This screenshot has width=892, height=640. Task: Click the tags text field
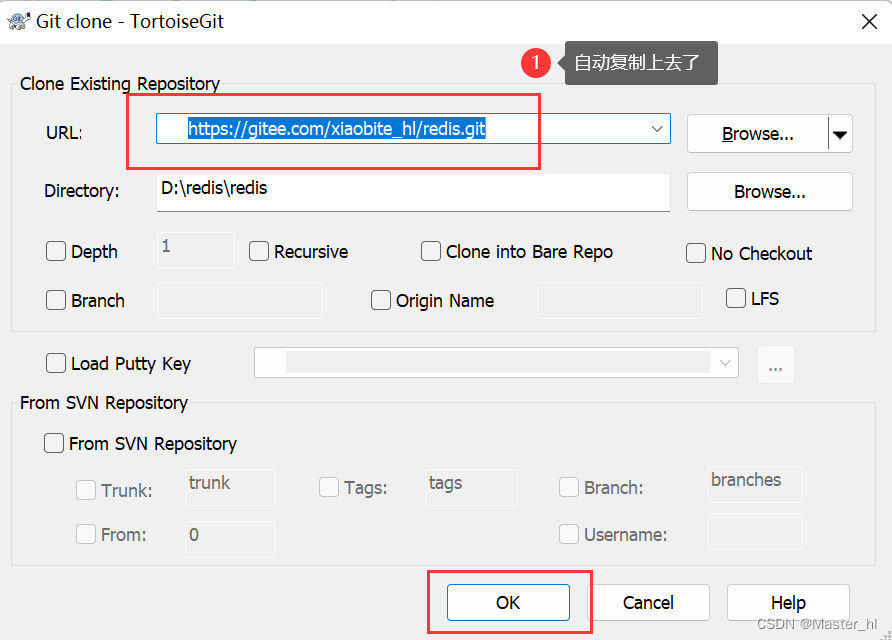[x=471, y=487]
